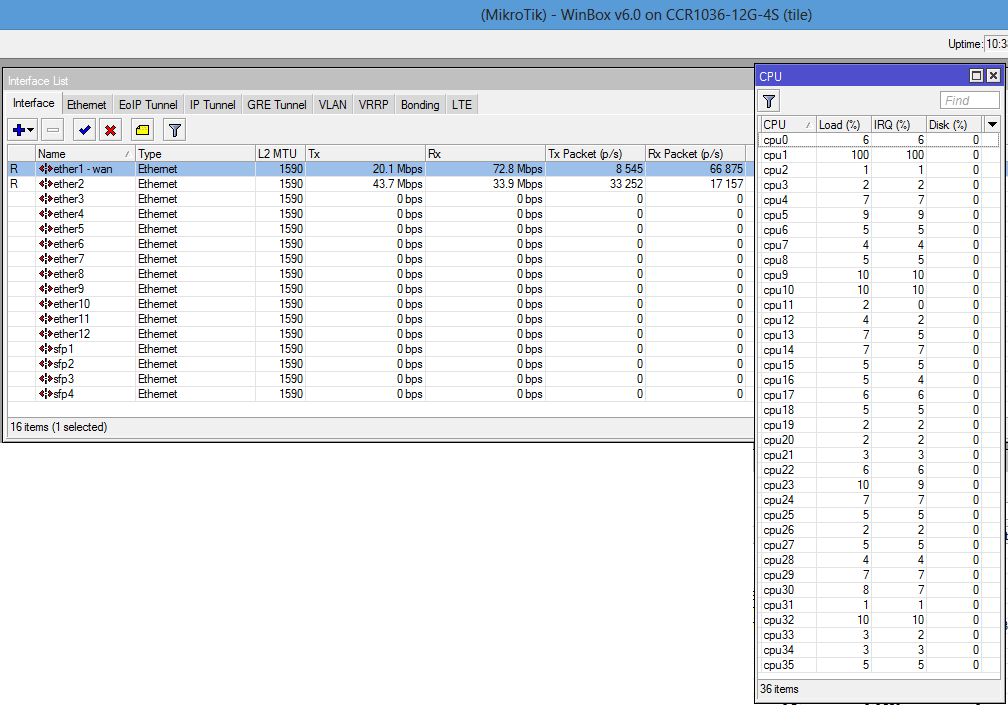Select the ether12 interface row
Screen dimensions: 1008x705
pos(379,334)
